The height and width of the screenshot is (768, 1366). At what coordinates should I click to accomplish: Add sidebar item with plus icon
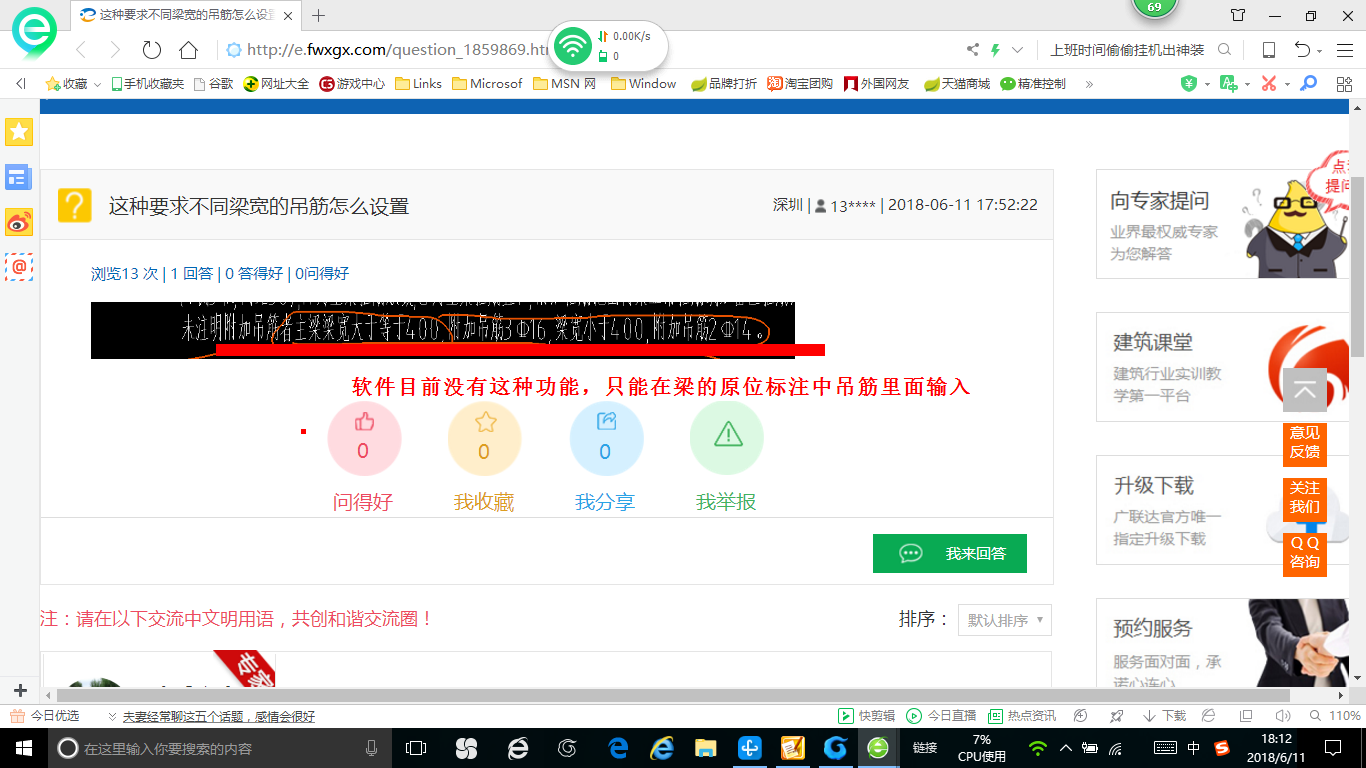click(20, 691)
